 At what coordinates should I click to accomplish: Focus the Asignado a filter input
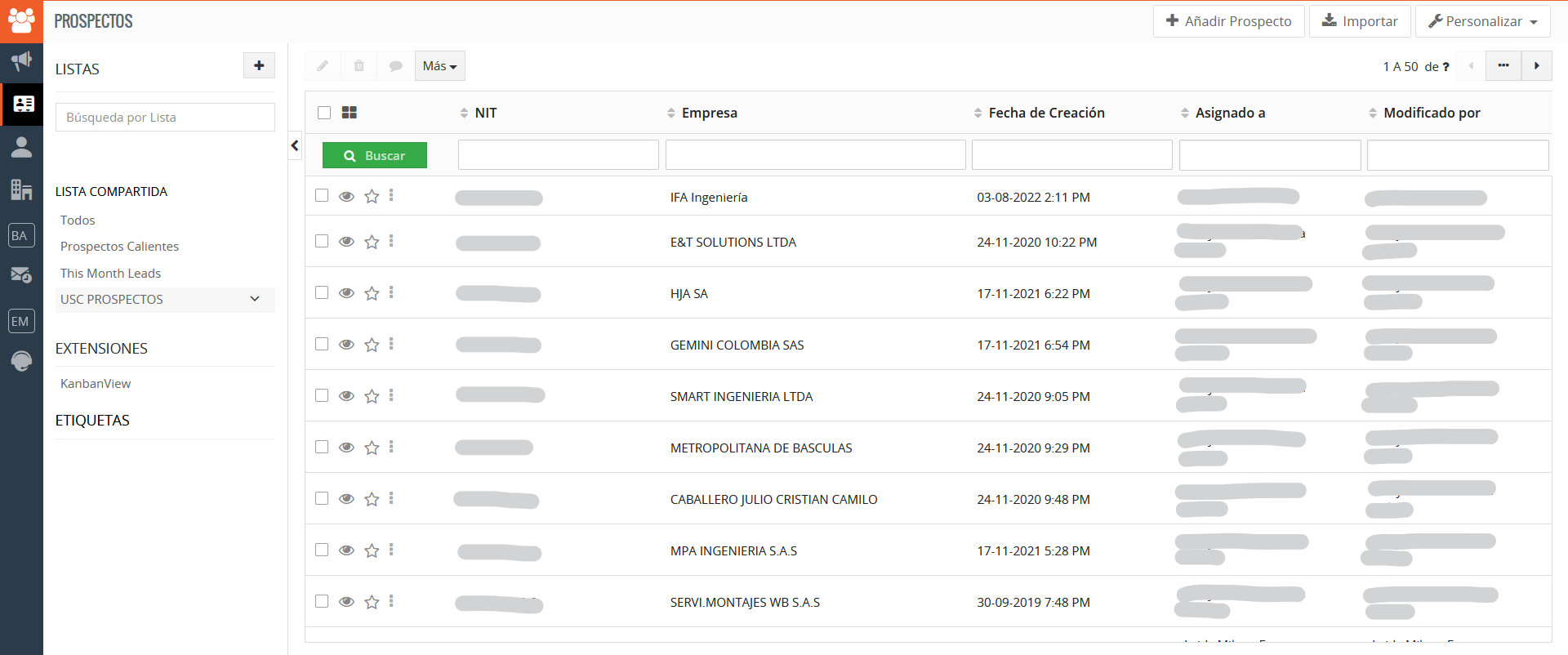[1270, 155]
